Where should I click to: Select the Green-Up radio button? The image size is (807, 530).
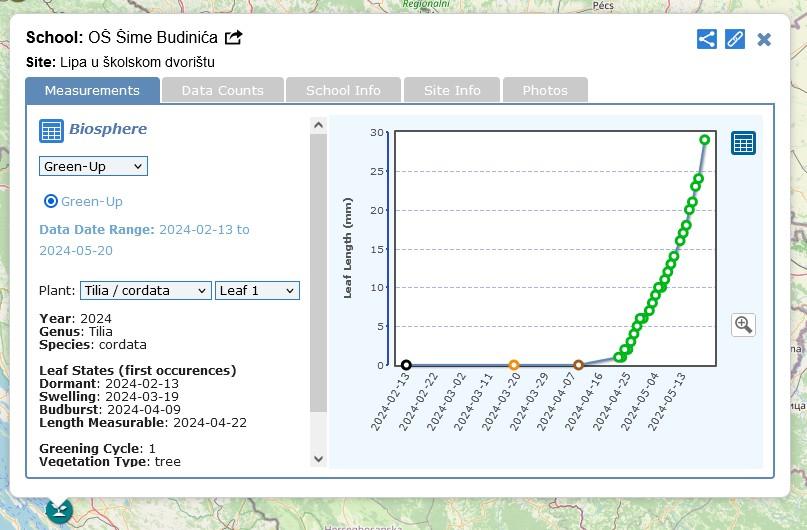tap(51, 201)
